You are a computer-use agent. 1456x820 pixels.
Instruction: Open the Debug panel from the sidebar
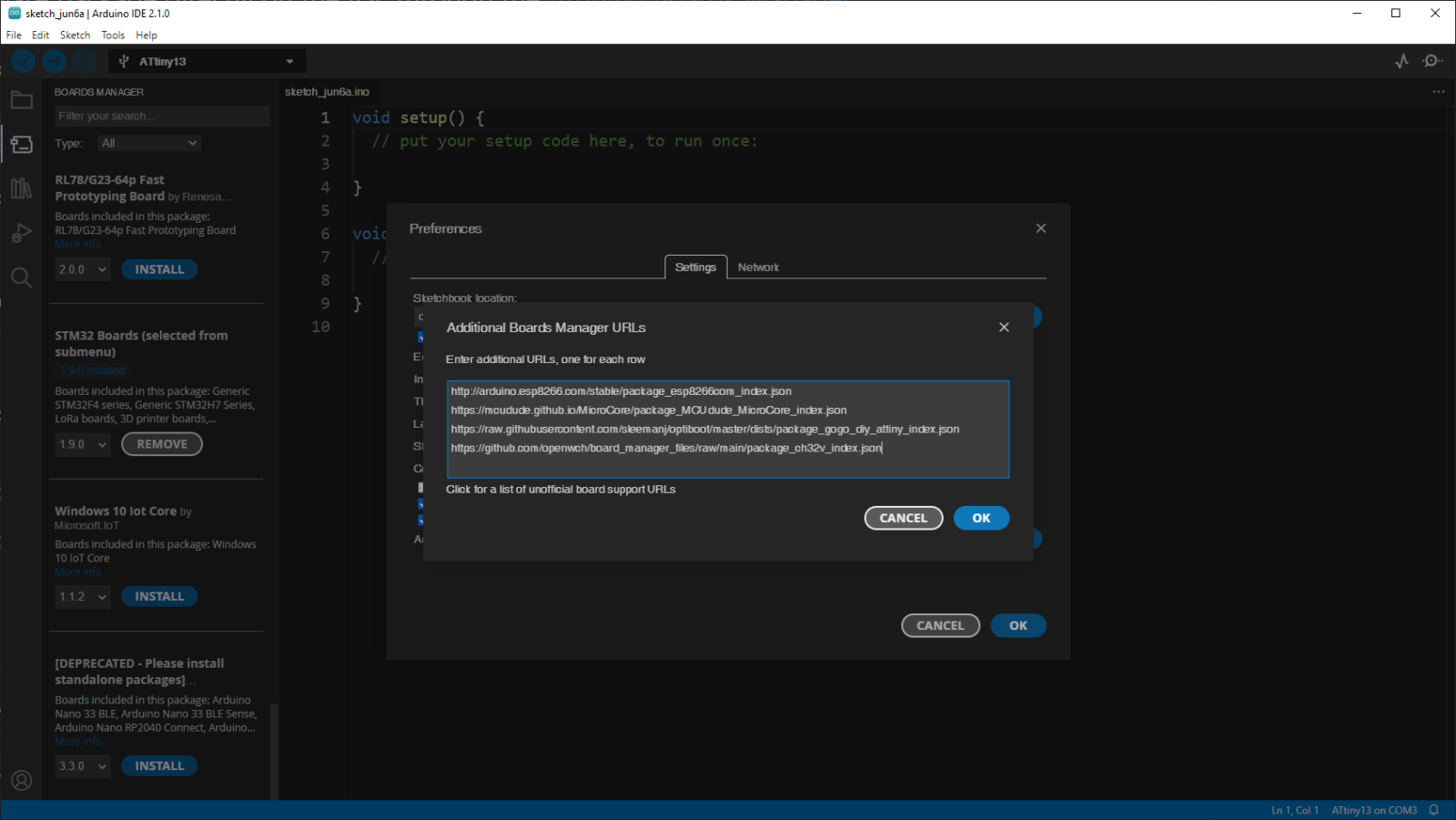pos(22,233)
